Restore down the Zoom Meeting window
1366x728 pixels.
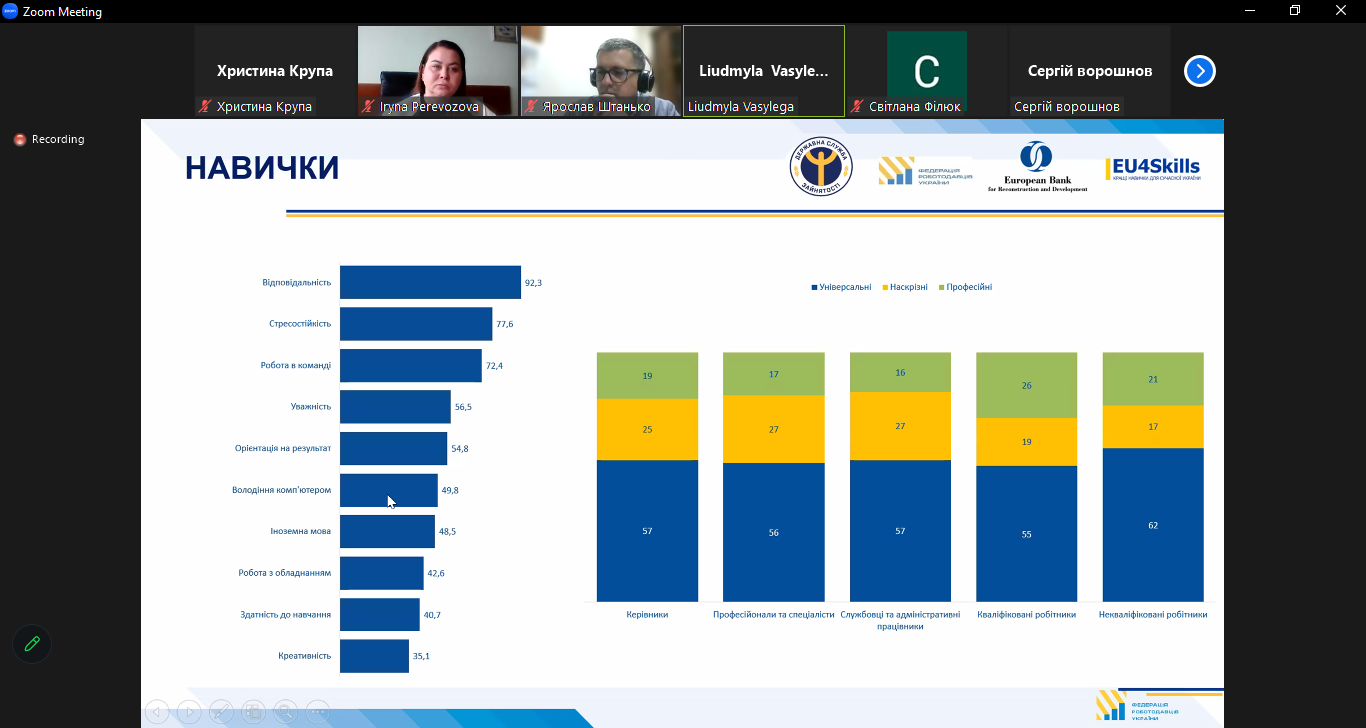click(1294, 11)
